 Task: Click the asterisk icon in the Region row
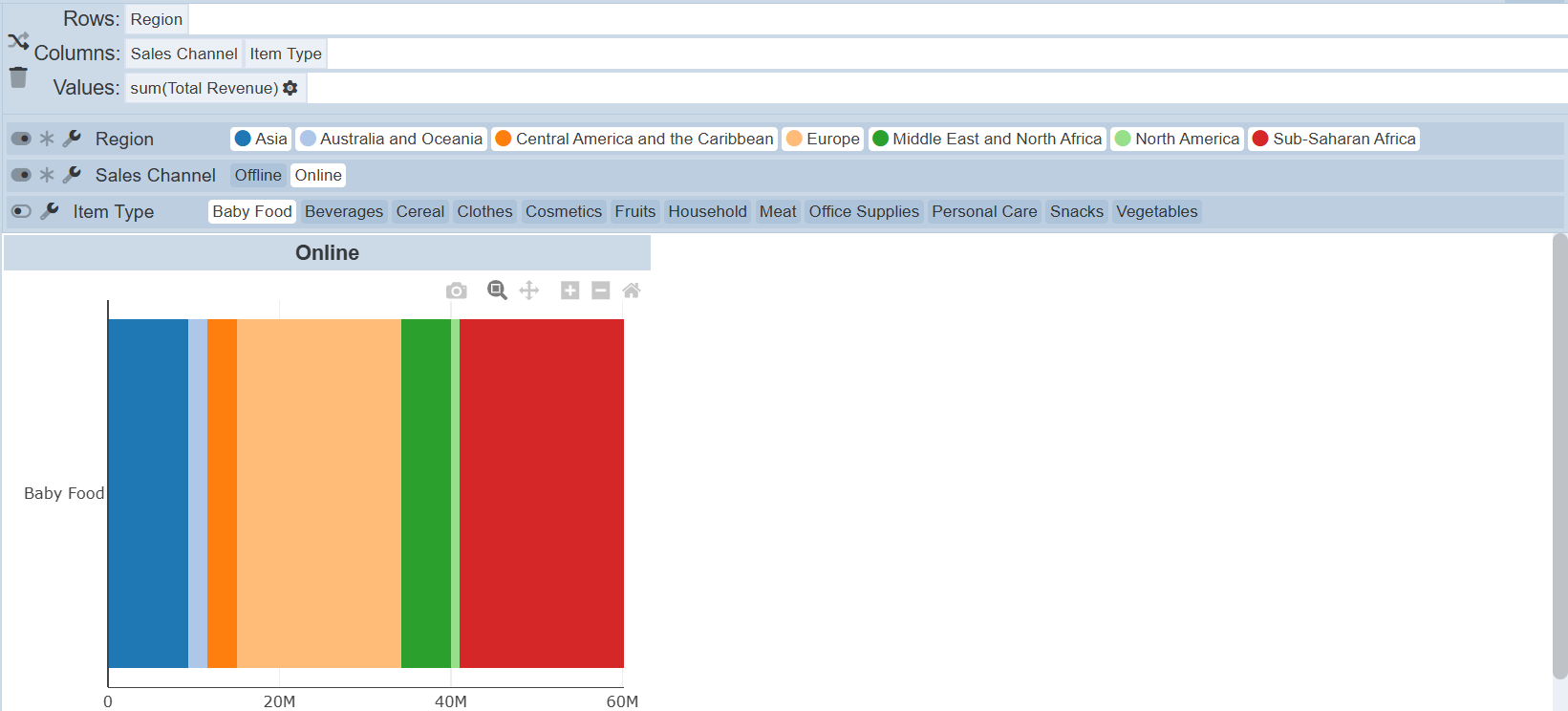tap(47, 139)
